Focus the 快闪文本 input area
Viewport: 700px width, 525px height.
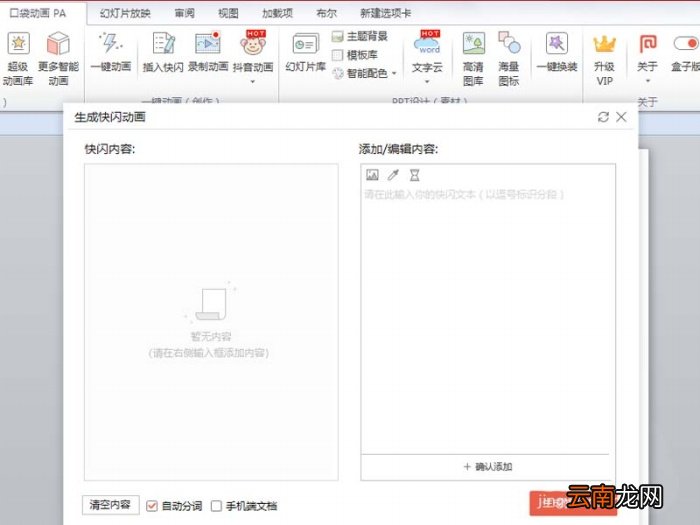488,319
